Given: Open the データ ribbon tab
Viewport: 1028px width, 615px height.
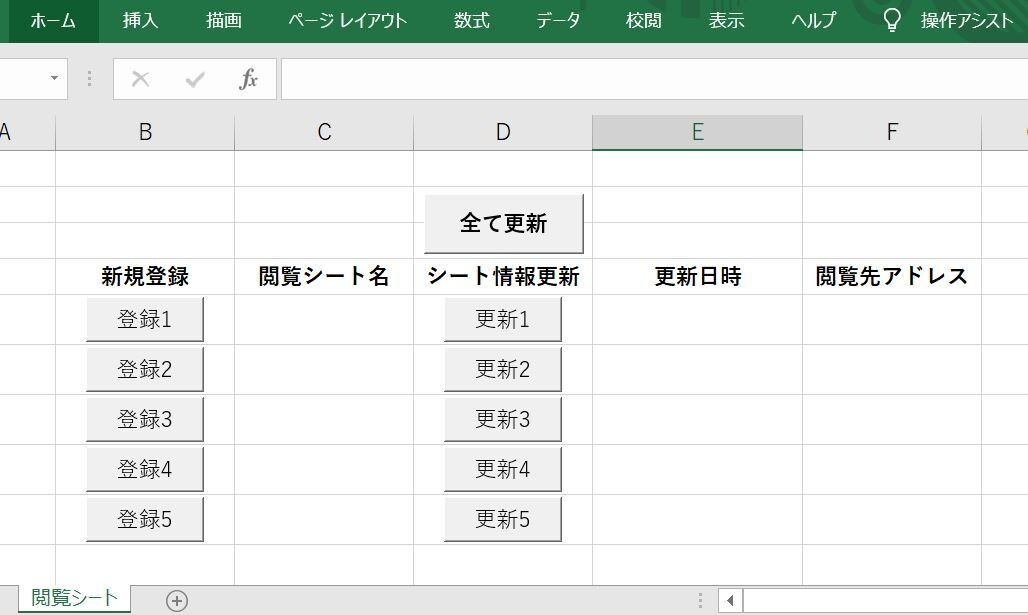Looking at the screenshot, I should [558, 21].
